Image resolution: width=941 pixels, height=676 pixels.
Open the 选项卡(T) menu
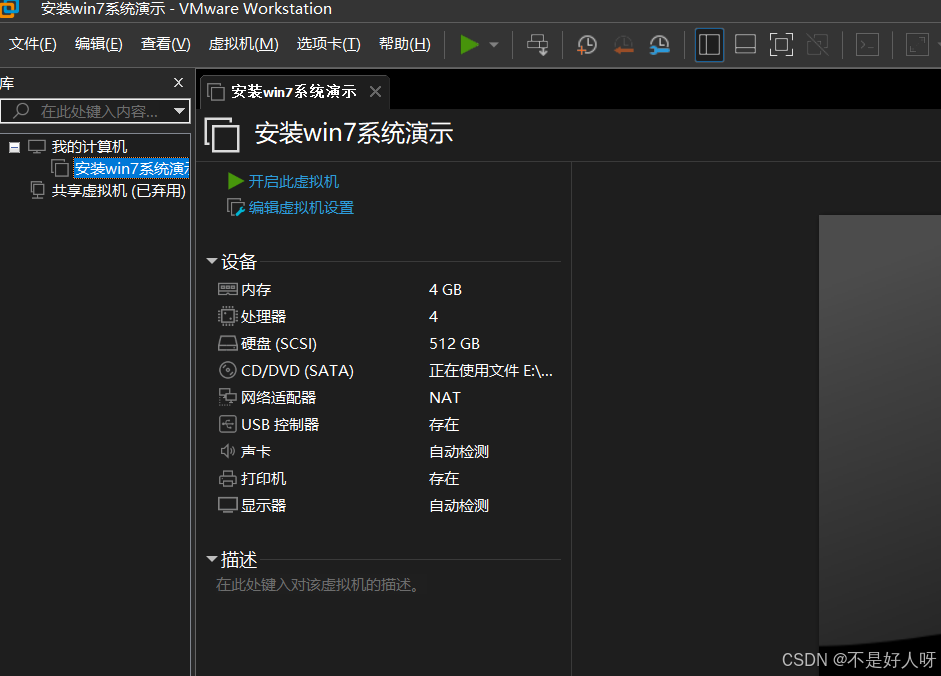pyautogui.click(x=328, y=44)
